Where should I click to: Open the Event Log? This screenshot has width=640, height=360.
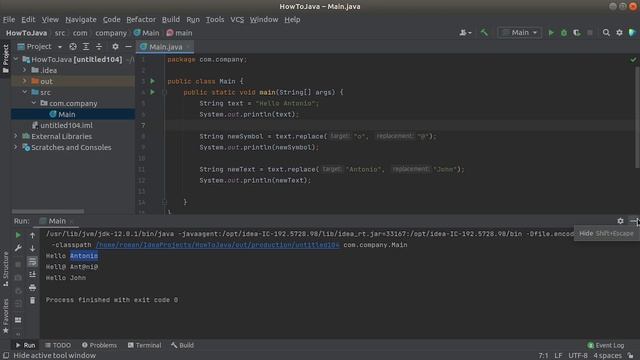(606, 345)
